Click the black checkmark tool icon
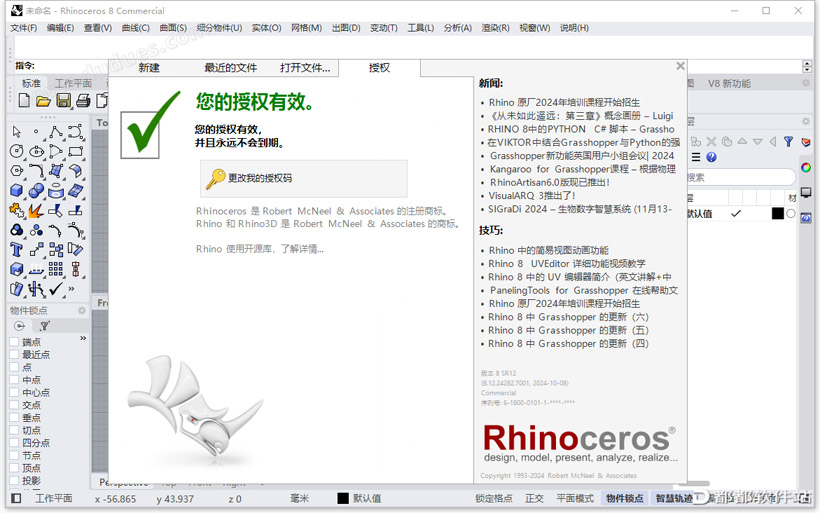The height and width of the screenshot is (513, 820). point(56,289)
